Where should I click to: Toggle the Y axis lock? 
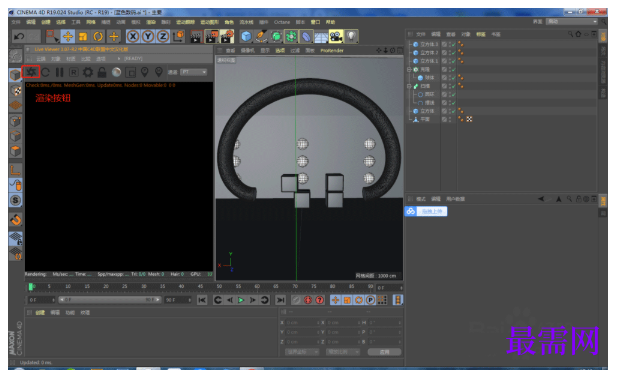pyautogui.click(x=148, y=37)
